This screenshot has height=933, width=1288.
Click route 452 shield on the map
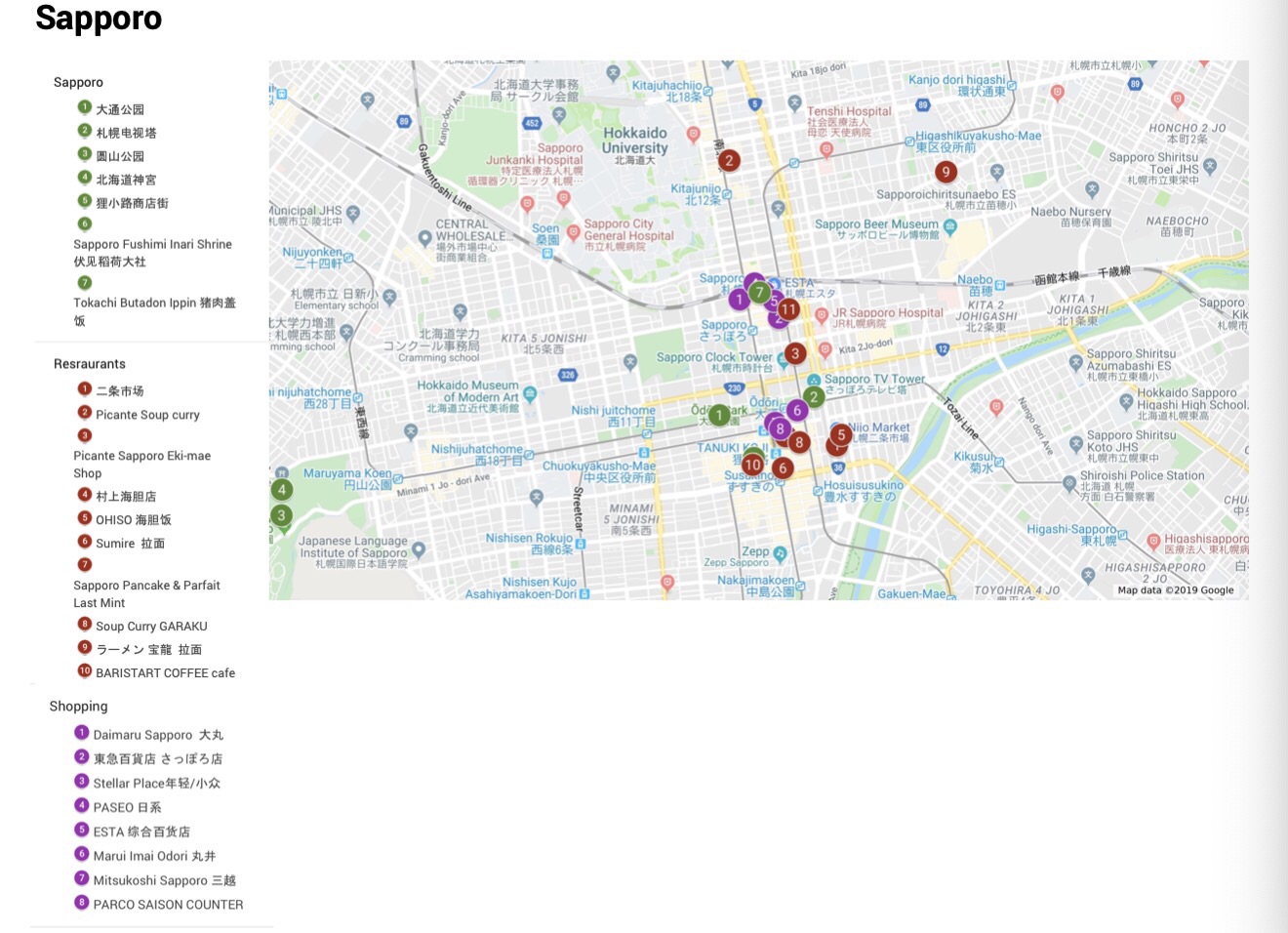pyautogui.click(x=532, y=123)
